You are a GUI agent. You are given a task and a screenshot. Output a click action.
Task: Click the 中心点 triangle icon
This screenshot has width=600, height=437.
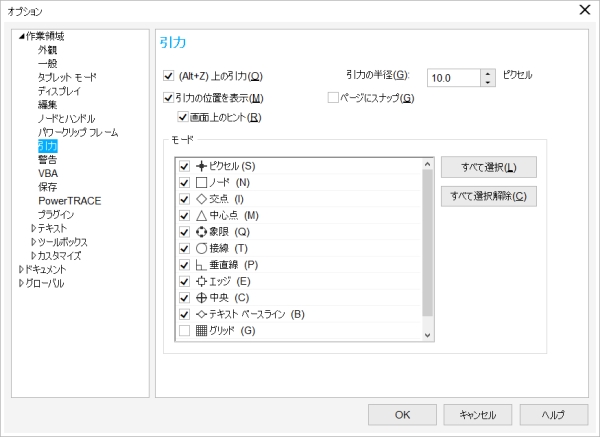point(201,215)
